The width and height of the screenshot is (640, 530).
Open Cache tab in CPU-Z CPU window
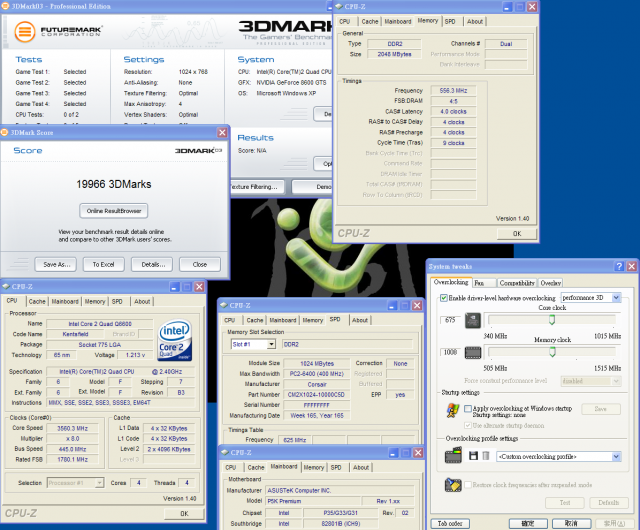click(x=37, y=301)
